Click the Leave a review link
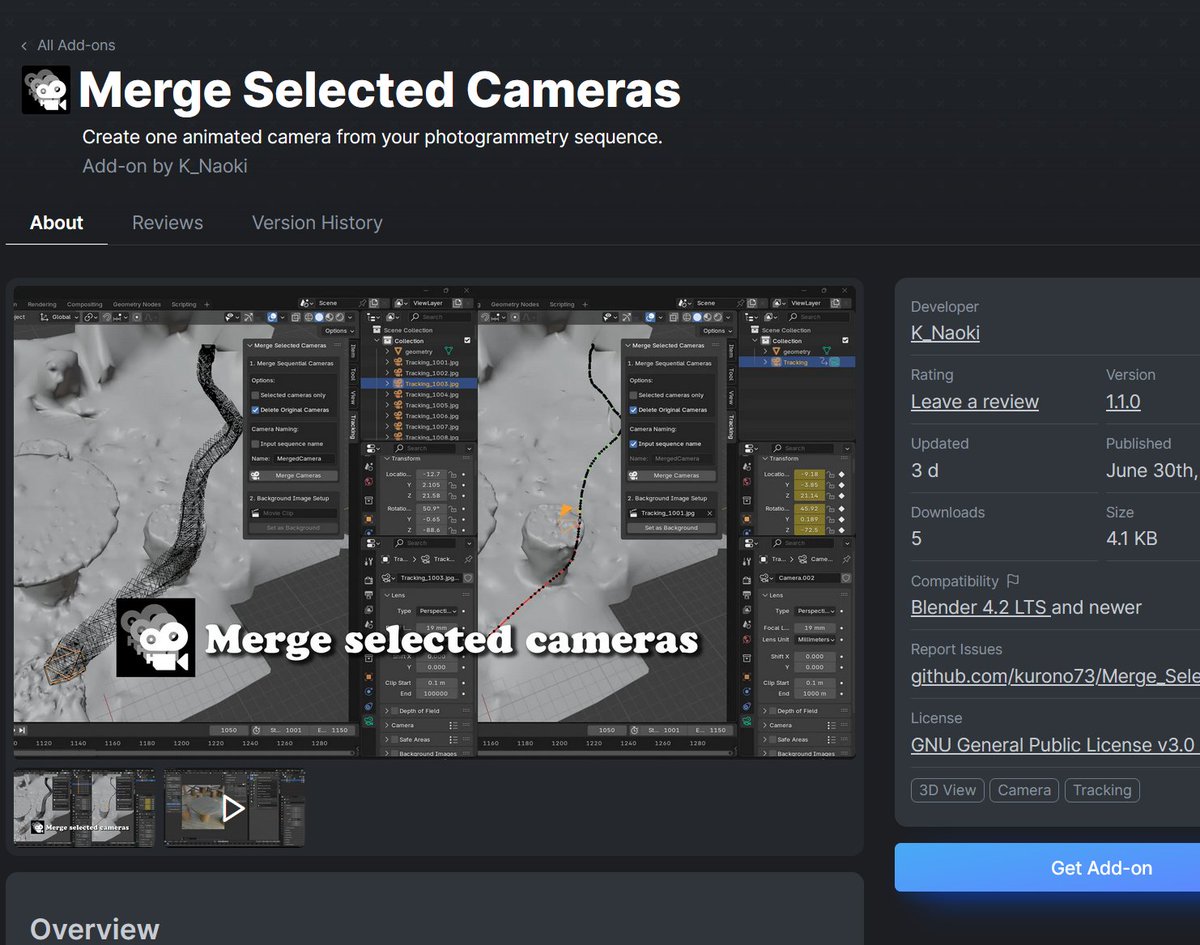This screenshot has height=945, width=1200. [x=975, y=402]
